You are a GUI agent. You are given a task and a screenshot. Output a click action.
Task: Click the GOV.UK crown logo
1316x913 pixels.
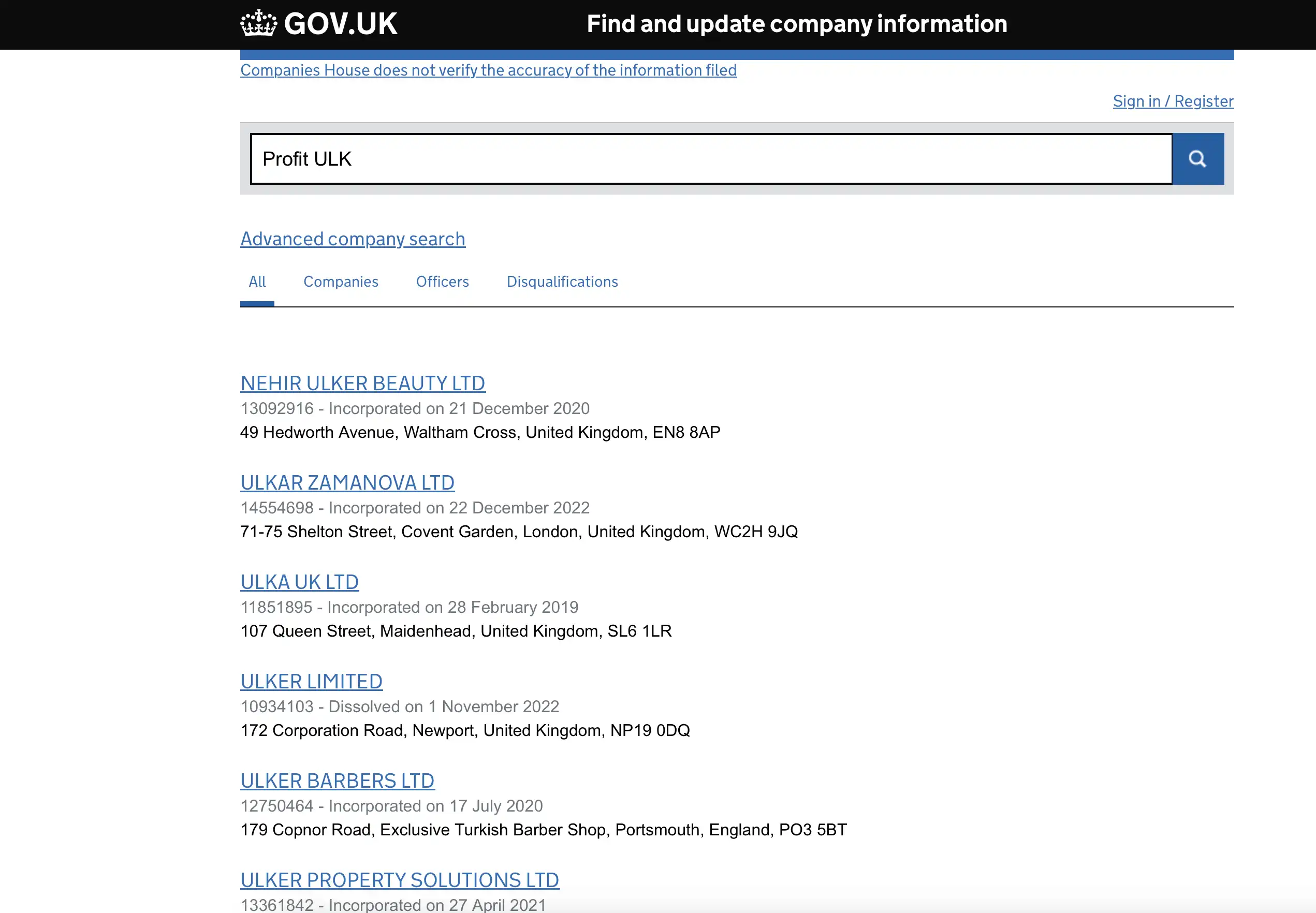[259, 23]
